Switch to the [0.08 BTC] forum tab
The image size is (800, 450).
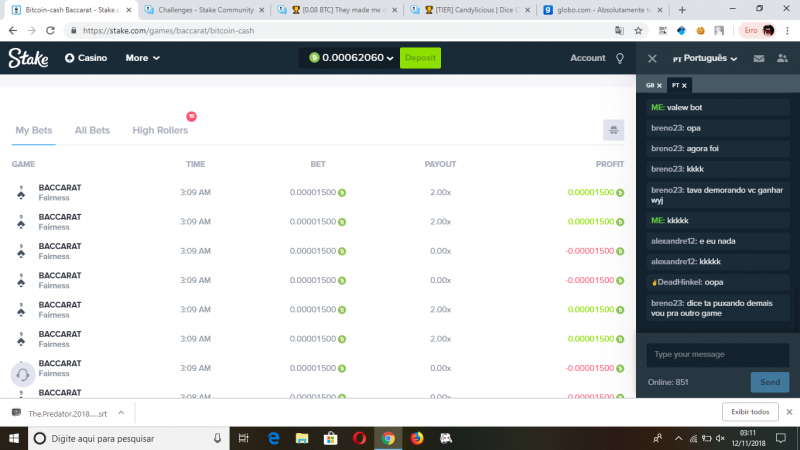click(x=338, y=10)
